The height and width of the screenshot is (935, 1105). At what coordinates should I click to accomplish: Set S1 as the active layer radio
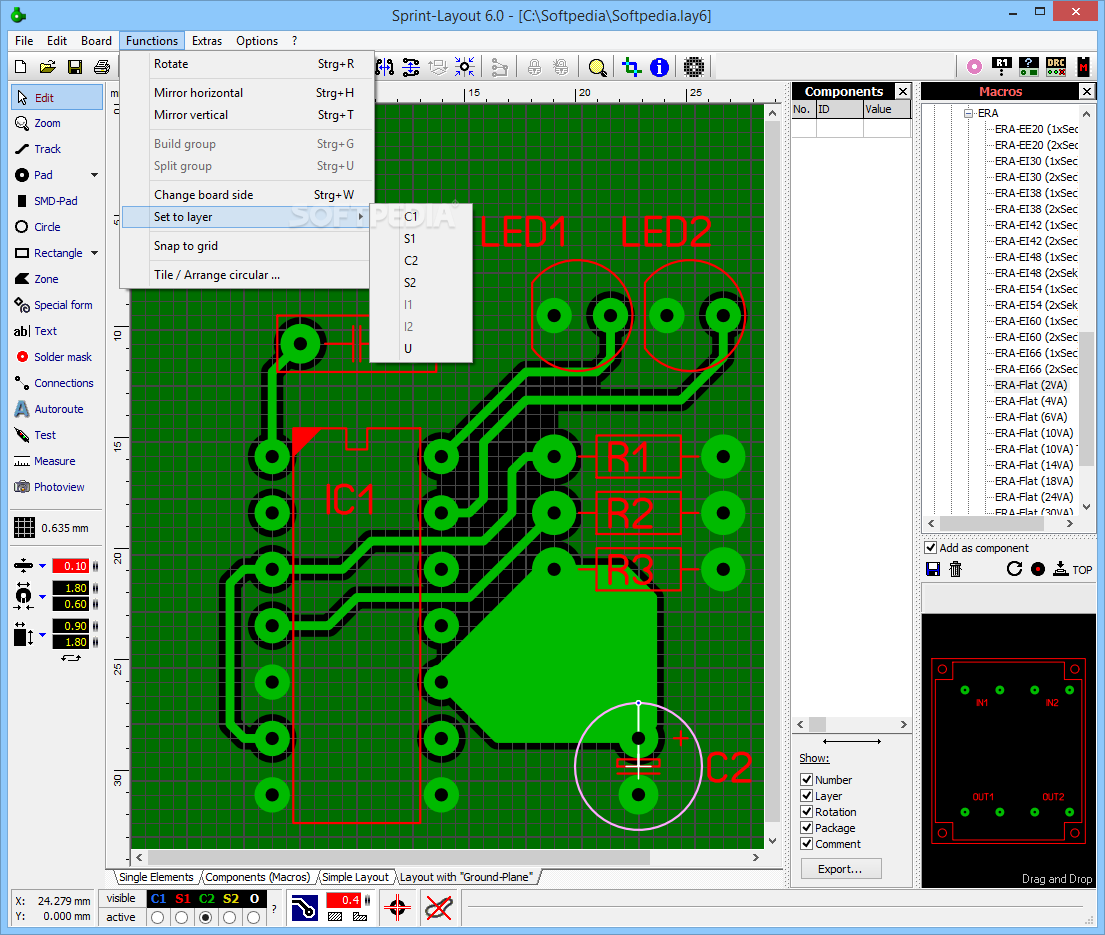[x=182, y=917]
